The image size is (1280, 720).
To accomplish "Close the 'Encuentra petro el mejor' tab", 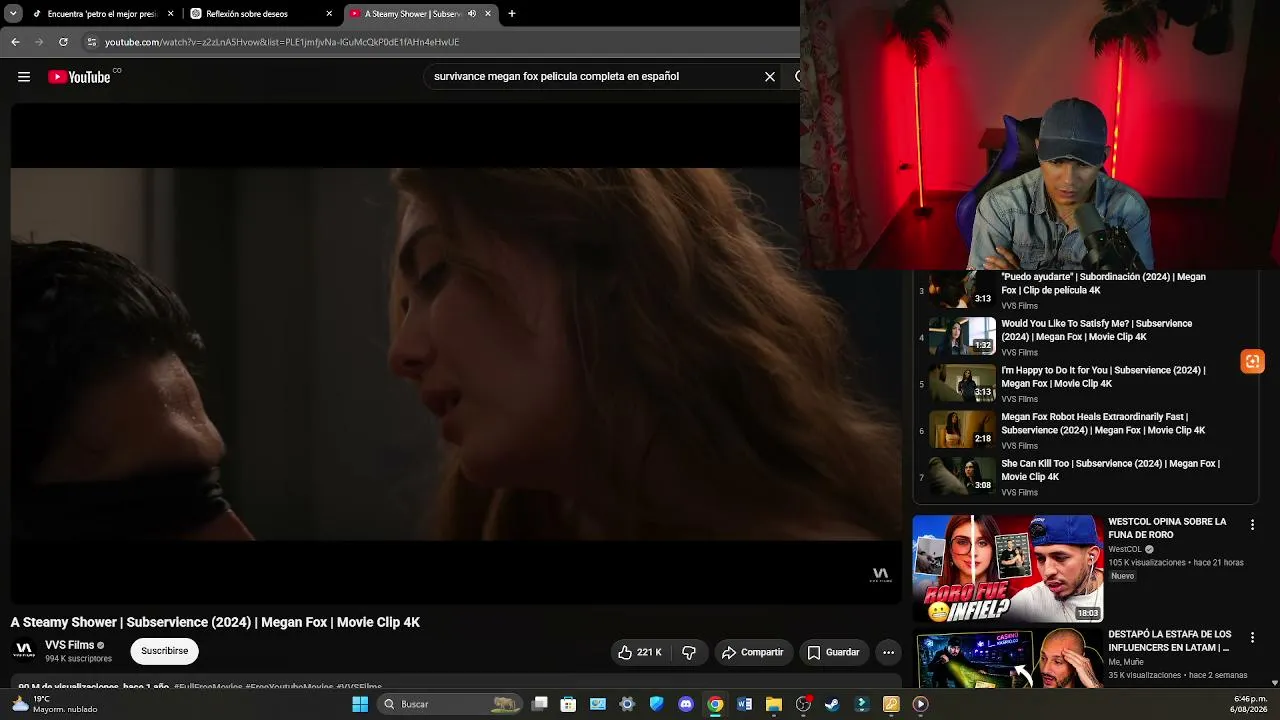I will [171, 14].
